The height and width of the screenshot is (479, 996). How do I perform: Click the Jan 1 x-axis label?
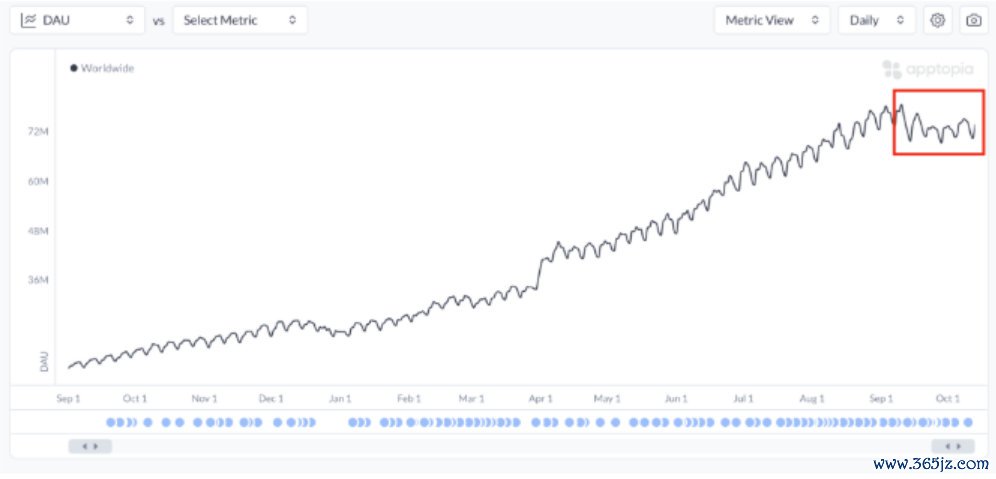[x=340, y=398]
